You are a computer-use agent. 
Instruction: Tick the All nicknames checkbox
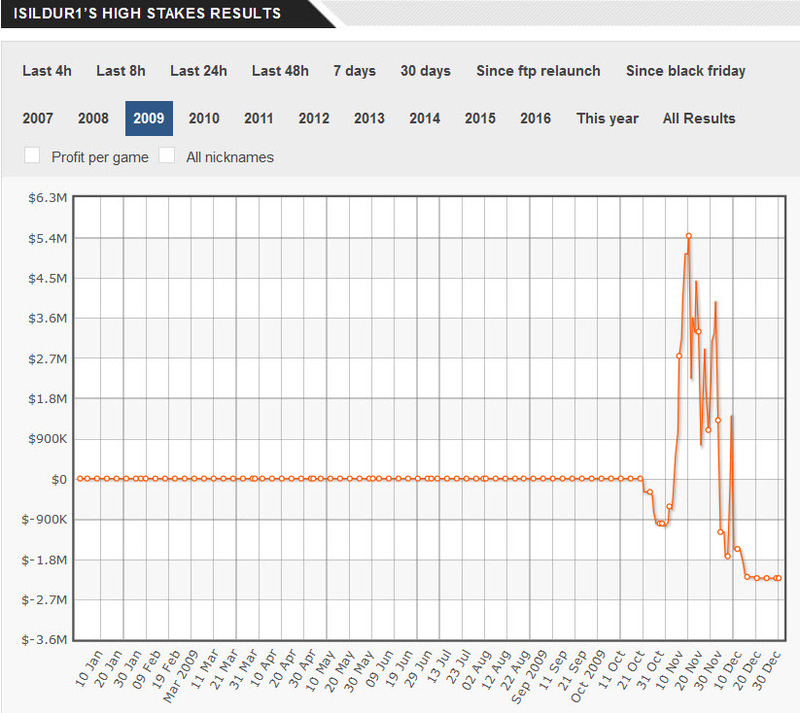[166, 155]
